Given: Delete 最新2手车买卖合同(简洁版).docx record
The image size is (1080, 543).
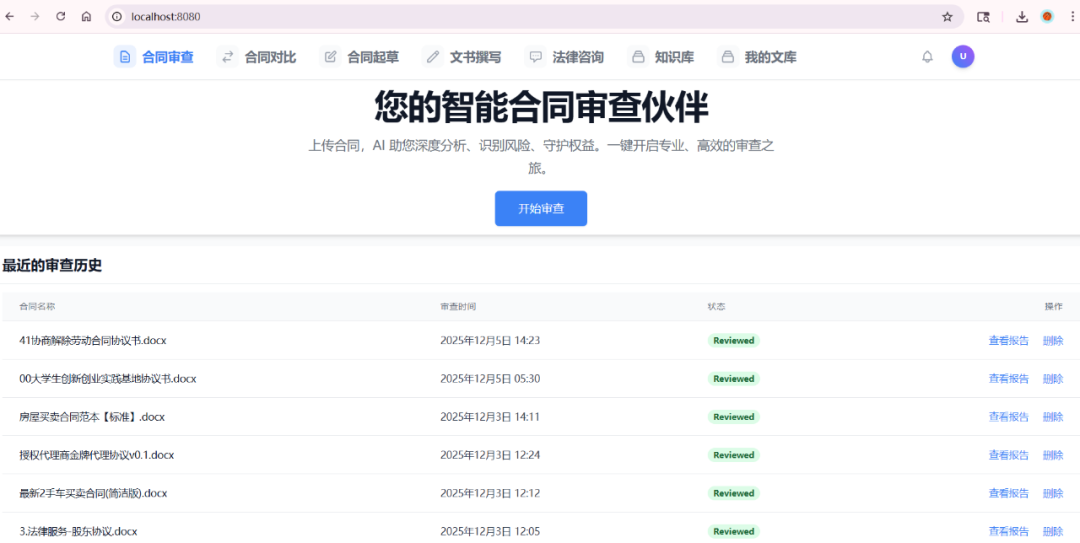Looking at the screenshot, I should coord(1052,493).
